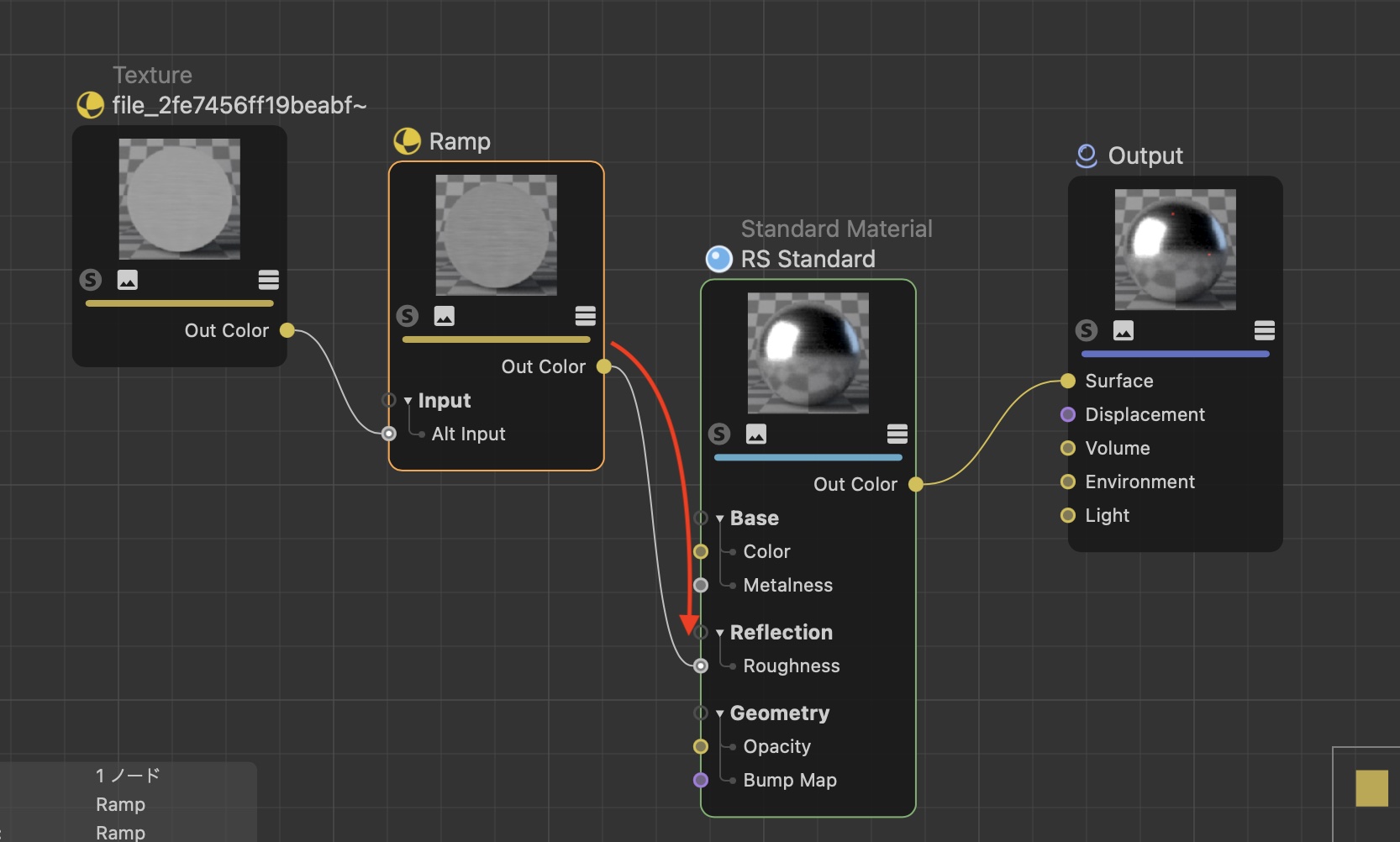Collapse the Base group in RS Standard
Viewport: 1400px width, 842px height.
coord(720,518)
